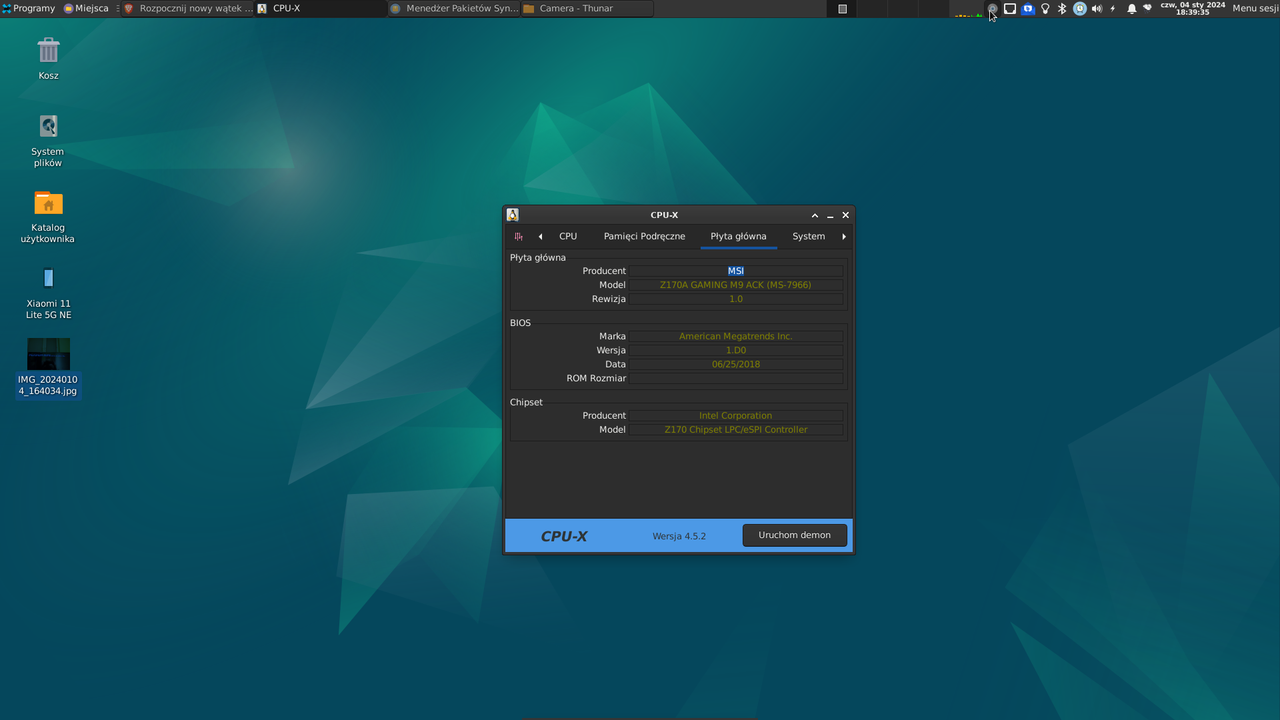Screen dimensions: 1280x720
Task: Click the MSI producent value
Action: pos(736,271)
